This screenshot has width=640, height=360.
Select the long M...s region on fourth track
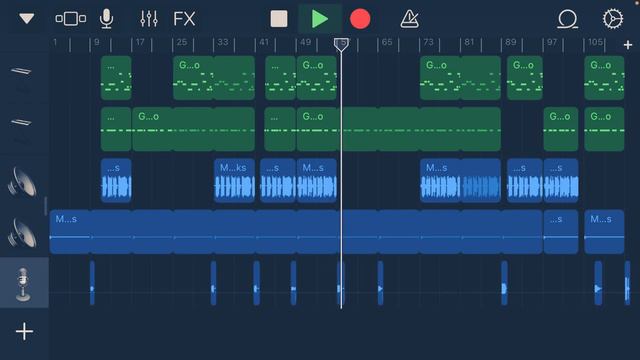(296, 232)
